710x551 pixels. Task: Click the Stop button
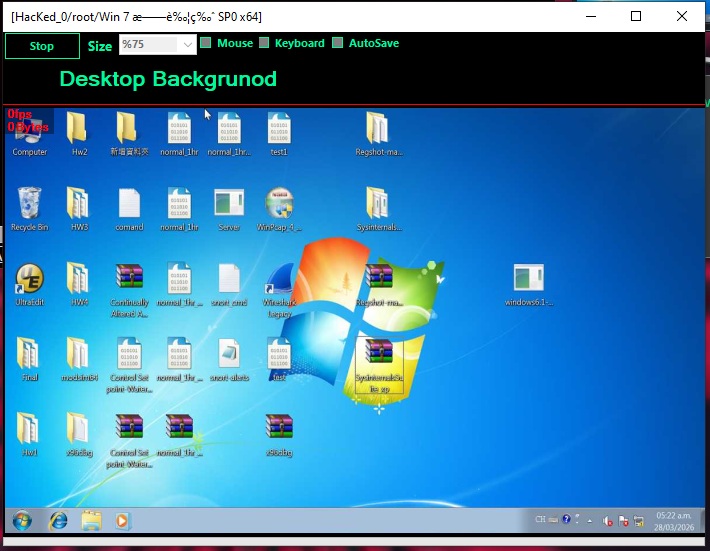42,46
